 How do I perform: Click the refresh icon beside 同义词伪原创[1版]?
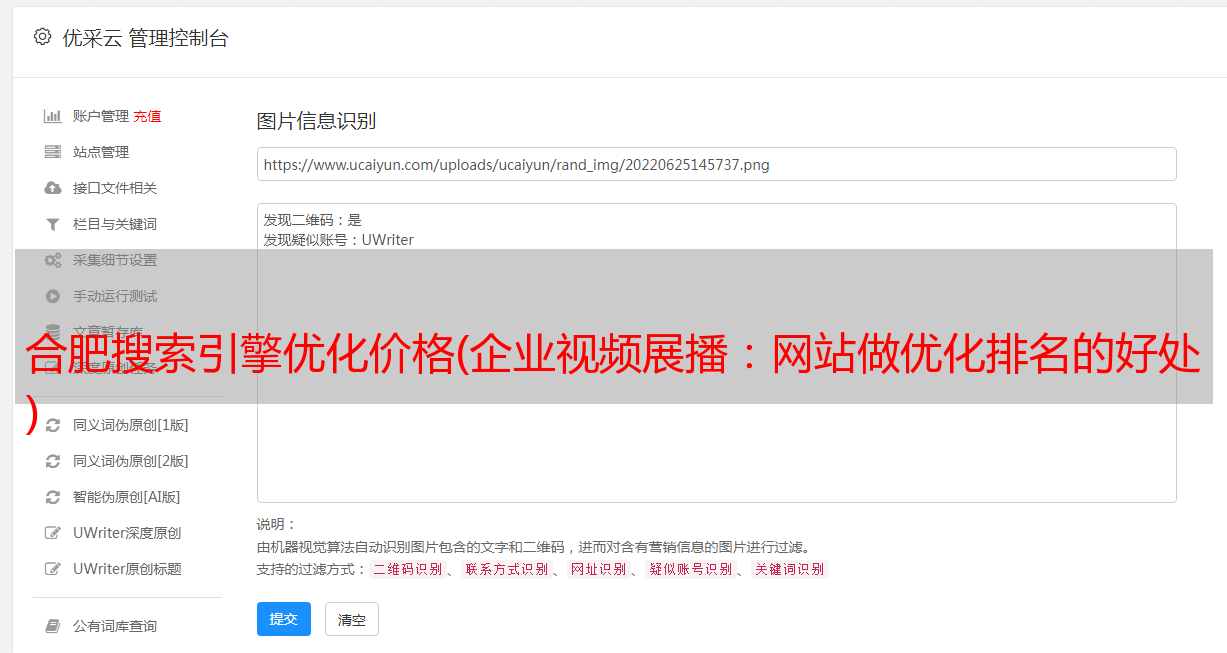click(x=53, y=425)
